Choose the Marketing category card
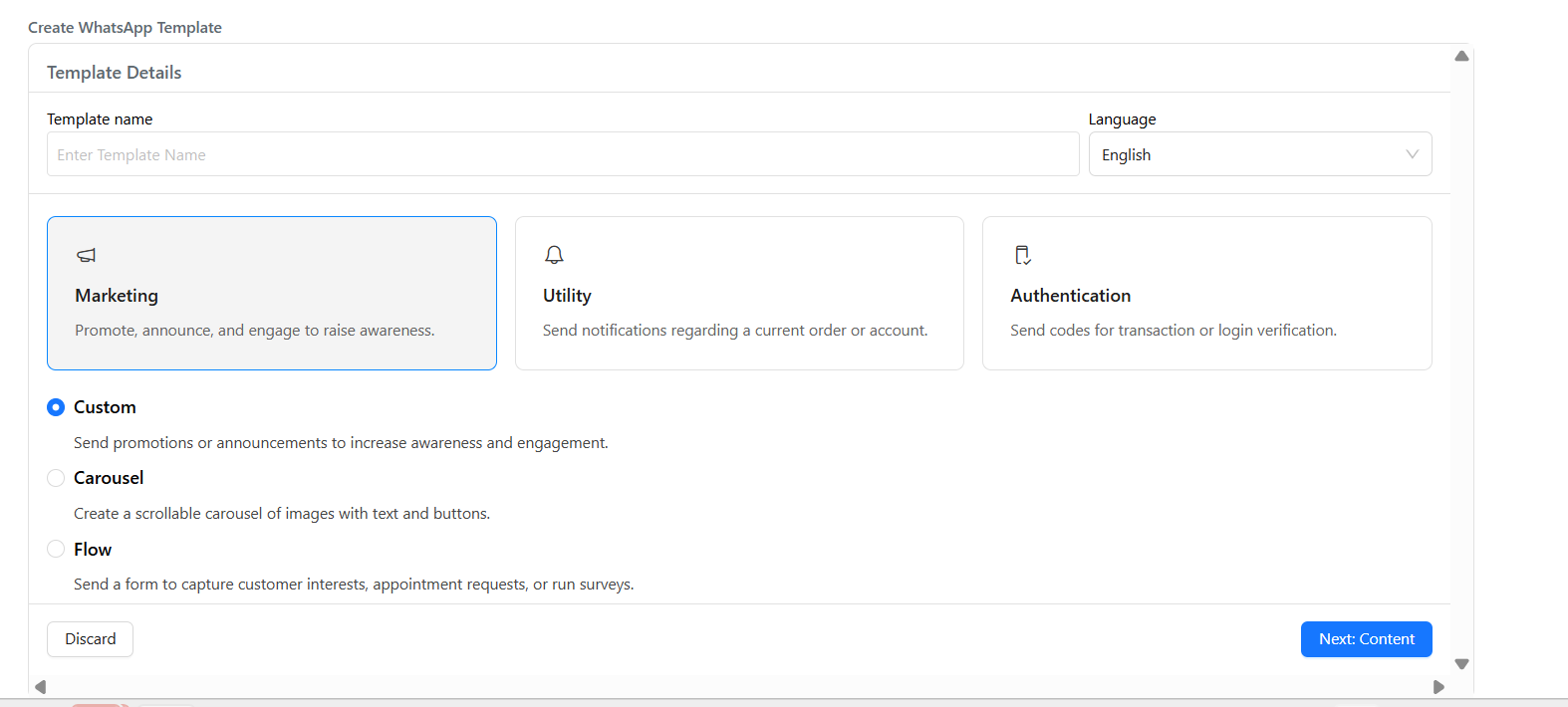 (272, 293)
